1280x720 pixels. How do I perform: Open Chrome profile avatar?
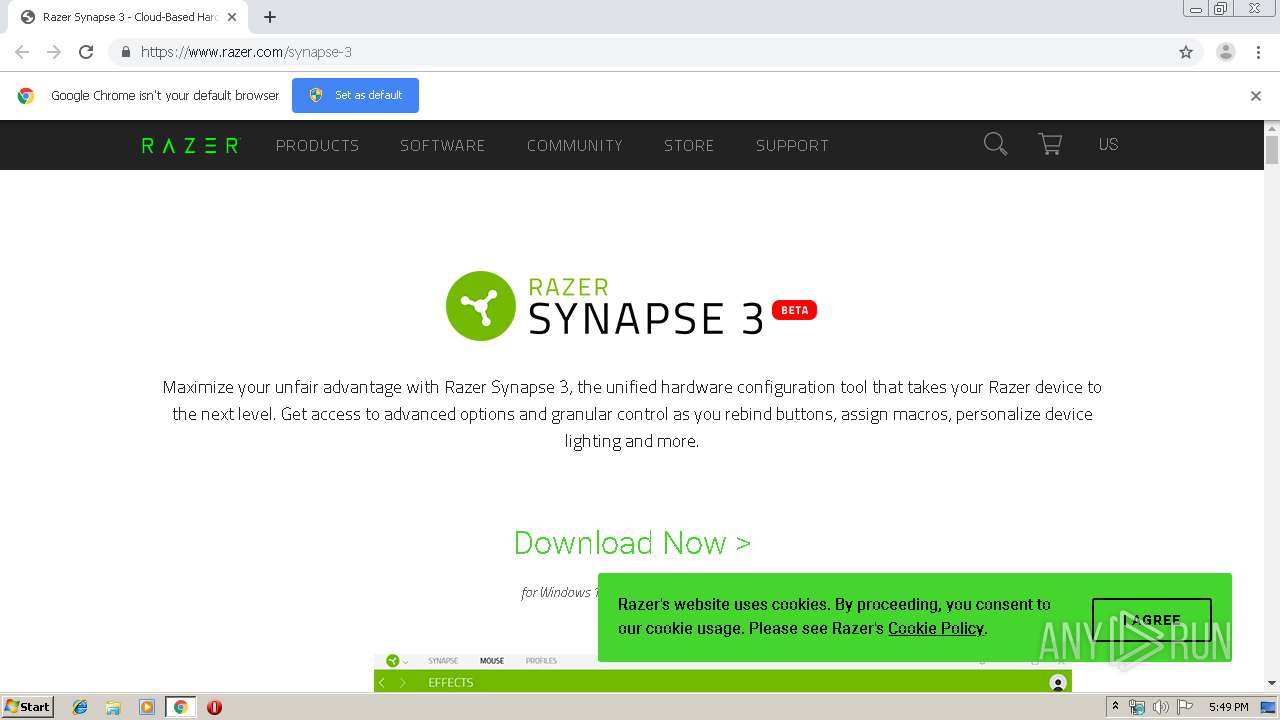point(1226,52)
